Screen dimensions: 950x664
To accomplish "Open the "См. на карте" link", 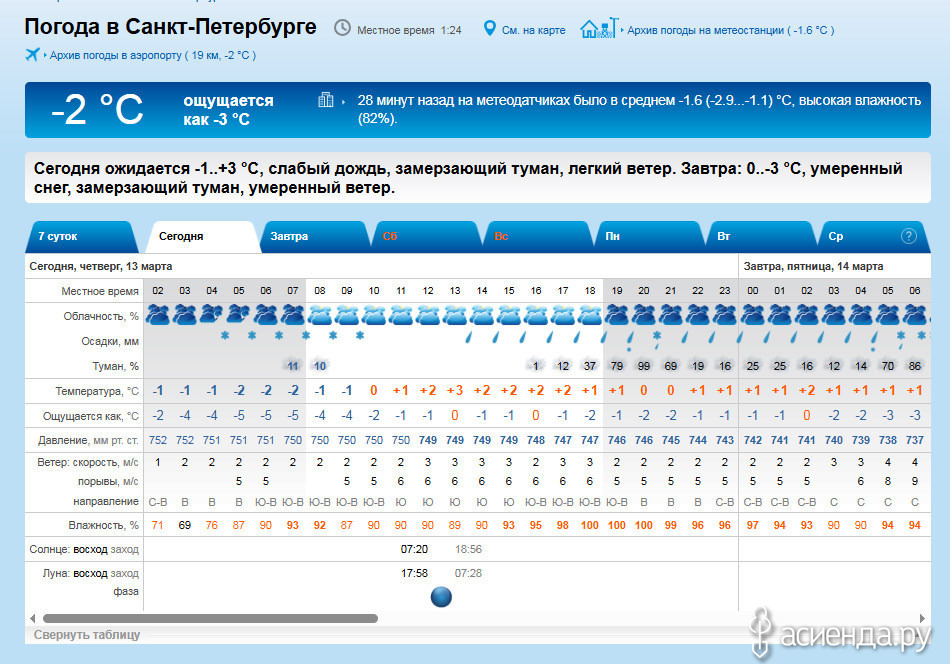I will pyautogui.click(x=533, y=30).
